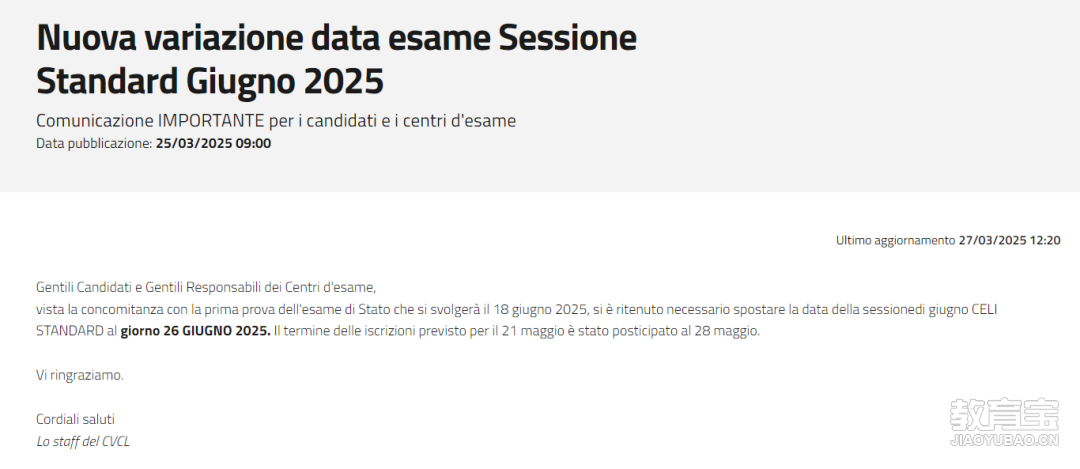This screenshot has width=1080, height=469.
Task: Click the "Vi ringraziamo." line
Action: [80, 376]
